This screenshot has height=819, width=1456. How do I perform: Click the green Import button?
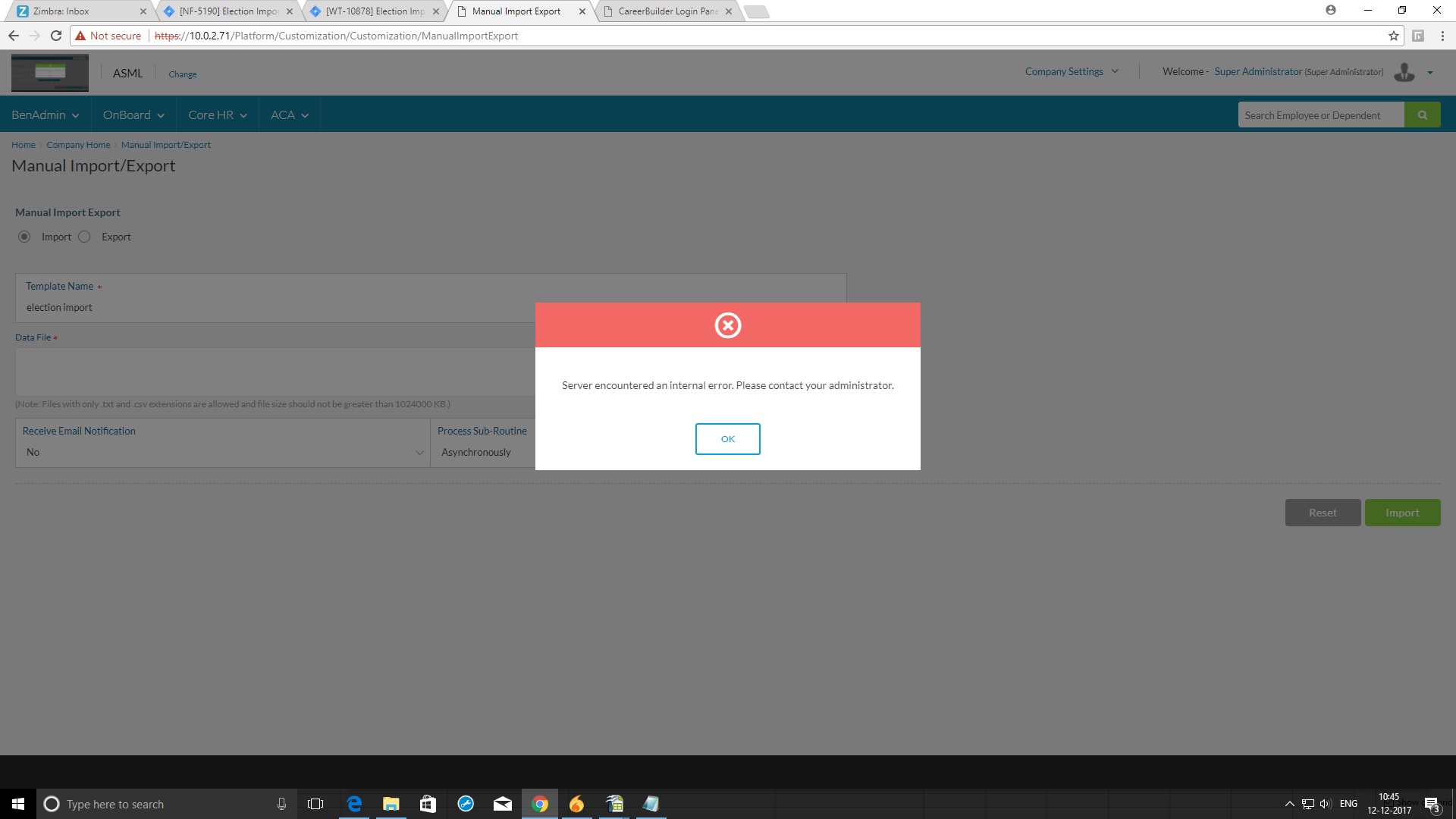tap(1401, 513)
